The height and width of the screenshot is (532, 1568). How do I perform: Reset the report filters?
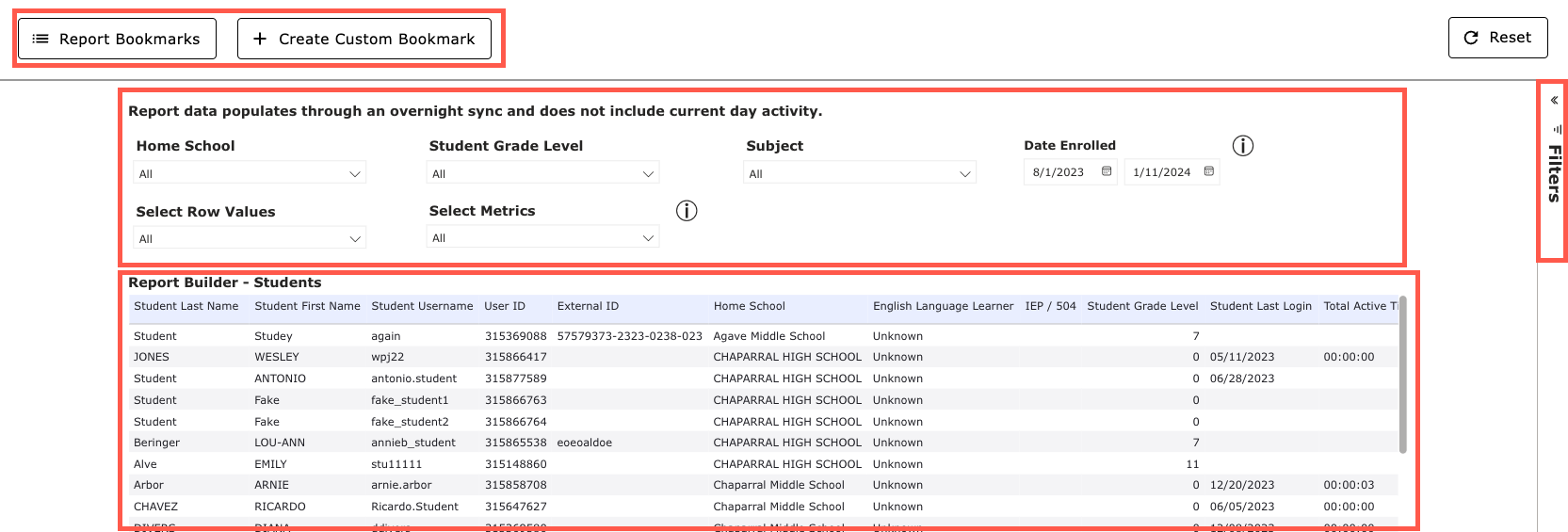(x=1497, y=38)
